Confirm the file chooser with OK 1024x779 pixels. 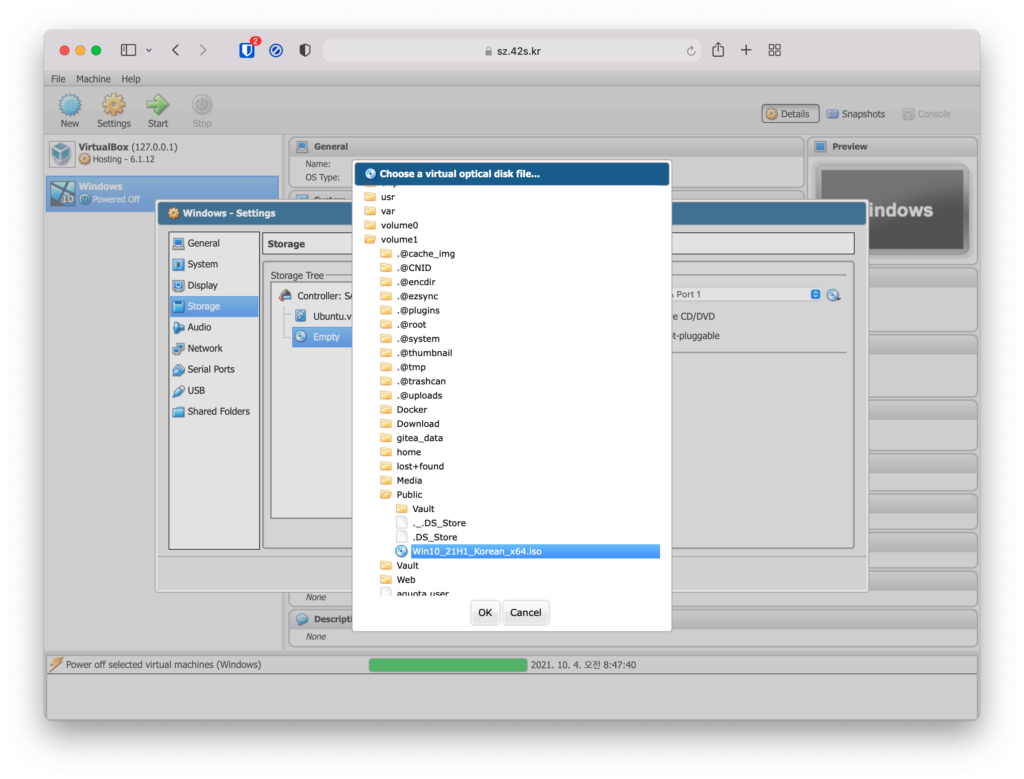point(485,612)
